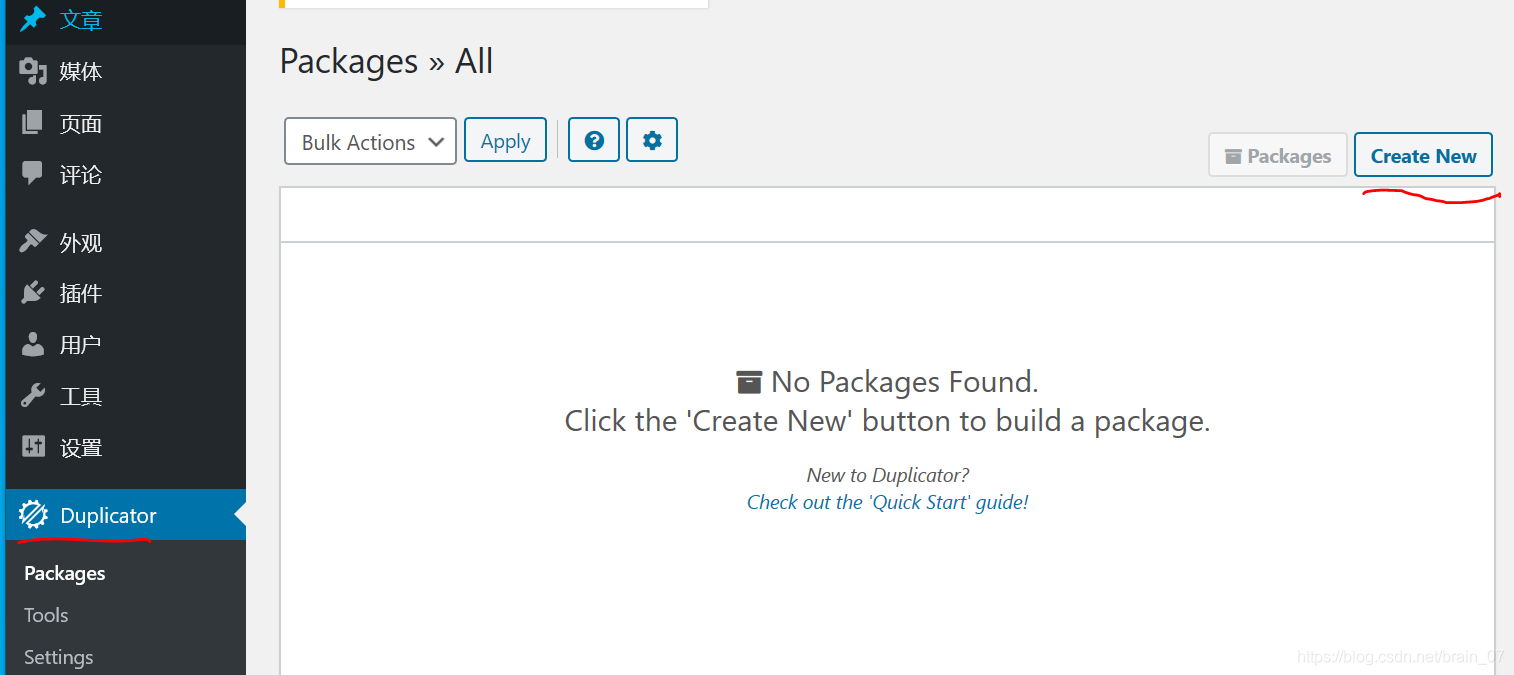Click the Create New button

click(x=1423, y=155)
